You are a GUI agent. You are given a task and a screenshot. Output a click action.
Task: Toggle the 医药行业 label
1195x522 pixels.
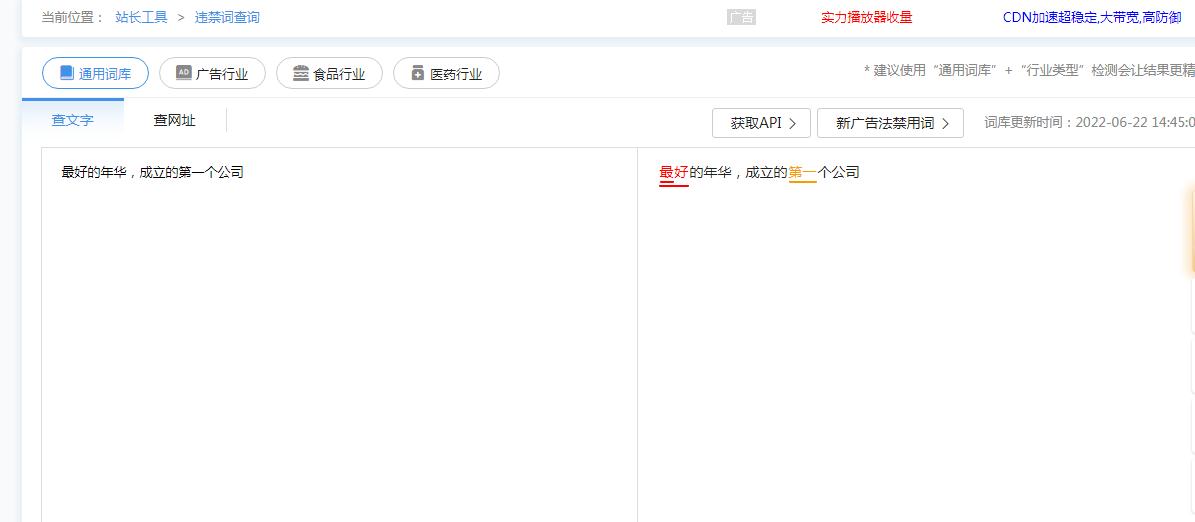pos(457,74)
